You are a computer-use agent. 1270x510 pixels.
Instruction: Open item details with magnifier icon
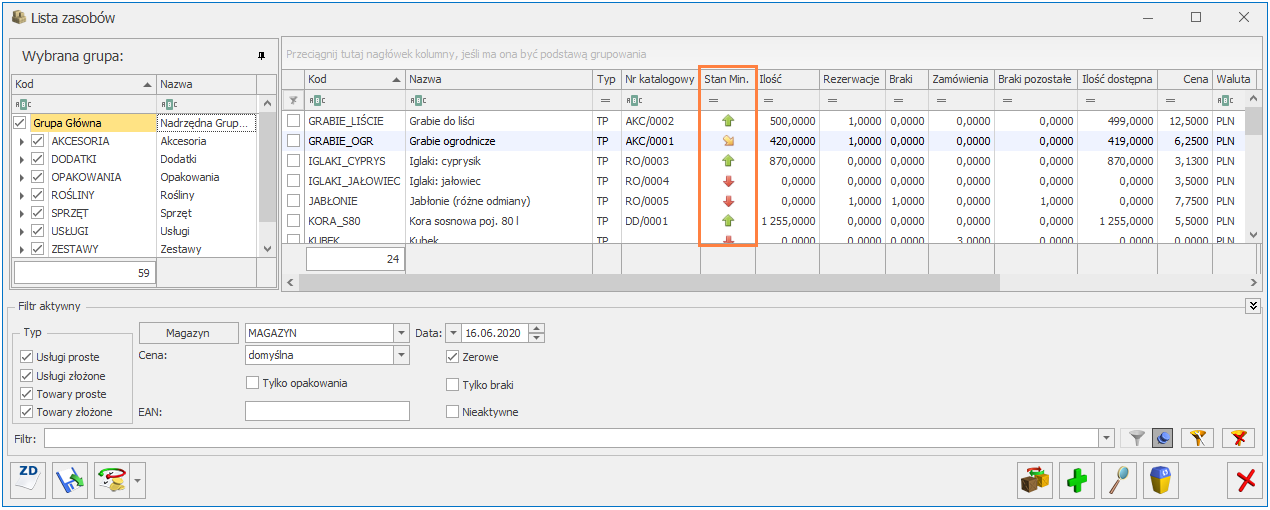tap(1118, 481)
